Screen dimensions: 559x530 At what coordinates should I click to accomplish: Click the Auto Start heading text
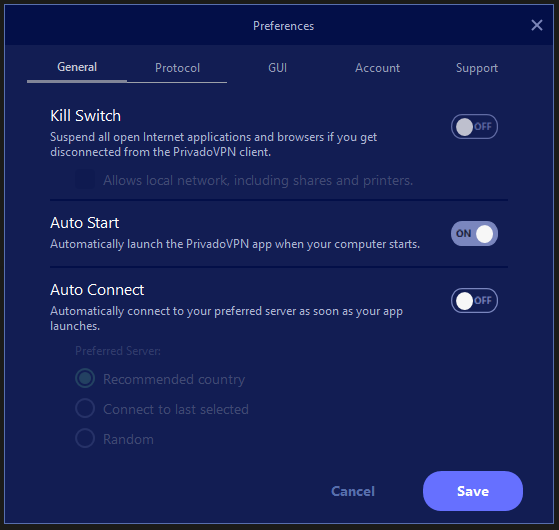click(84, 223)
